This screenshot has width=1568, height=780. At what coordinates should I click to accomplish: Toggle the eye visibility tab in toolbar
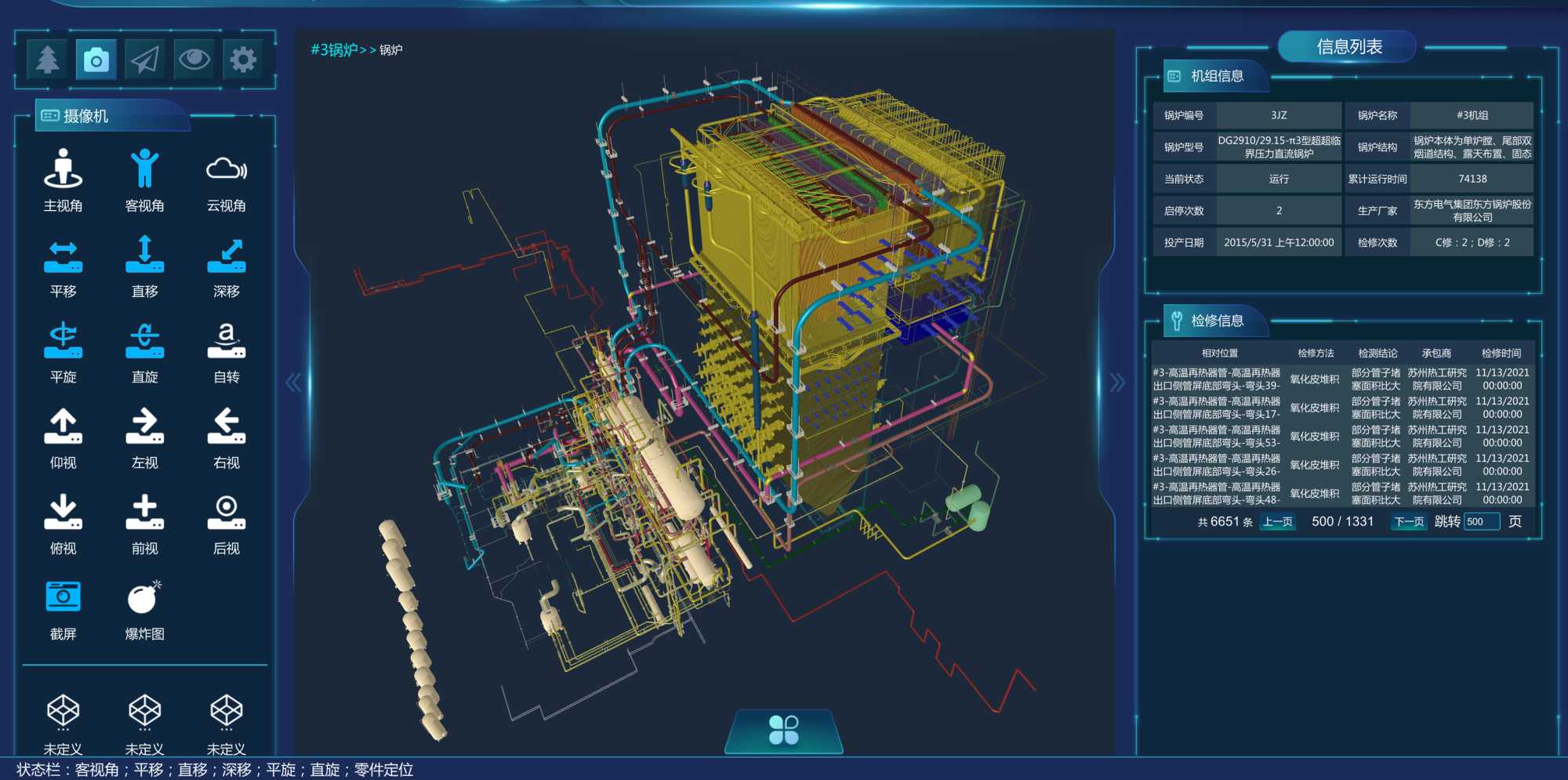(x=194, y=60)
